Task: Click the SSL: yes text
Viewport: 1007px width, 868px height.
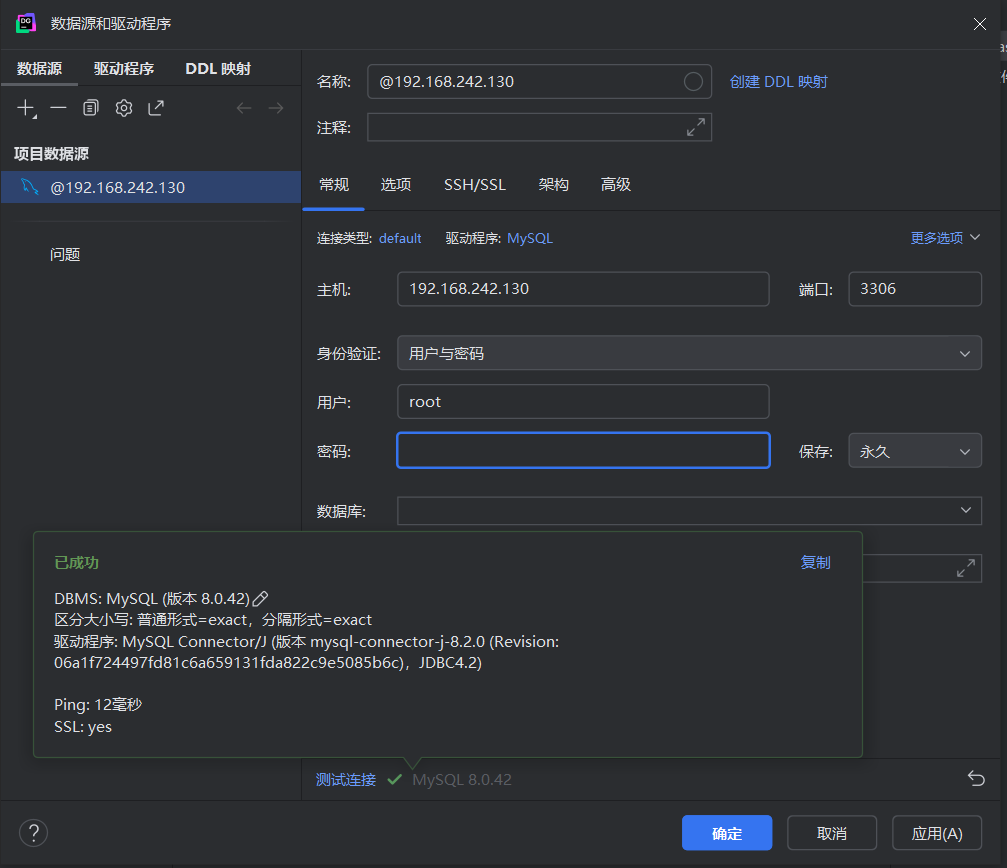Action: (83, 726)
